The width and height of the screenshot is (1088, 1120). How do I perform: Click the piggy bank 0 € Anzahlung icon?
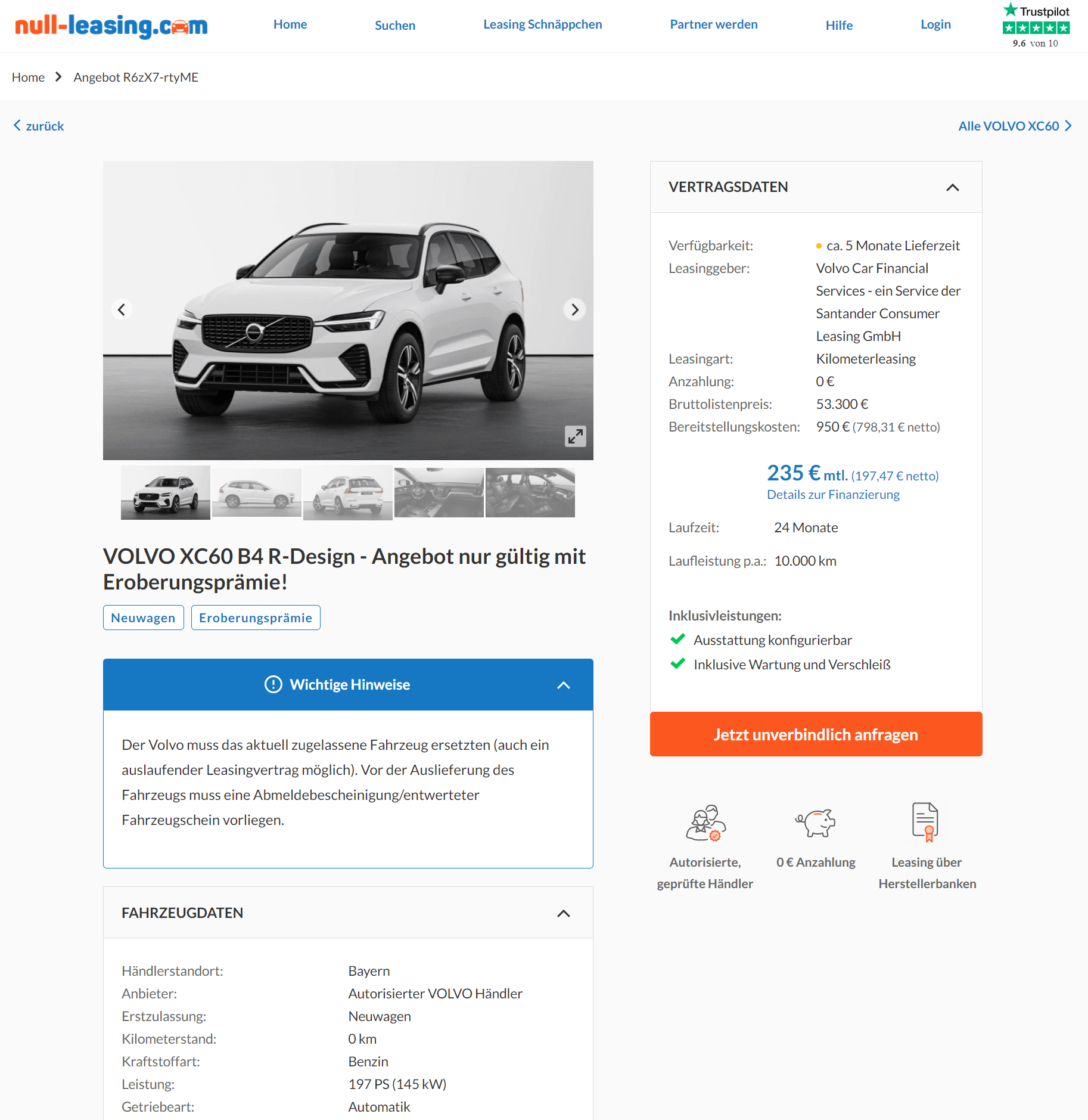[x=816, y=823]
